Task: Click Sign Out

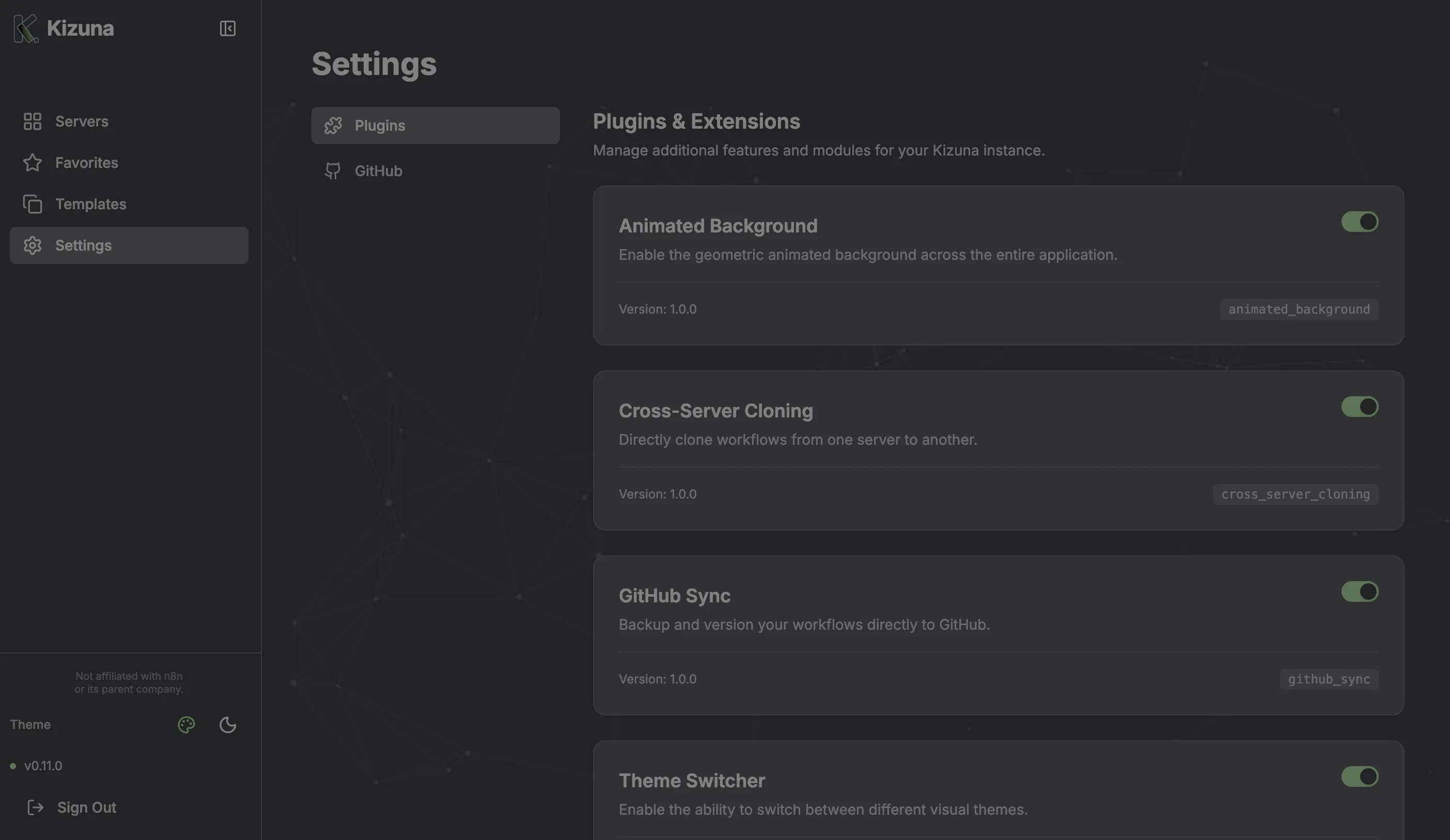Action: (x=86, y=807)
